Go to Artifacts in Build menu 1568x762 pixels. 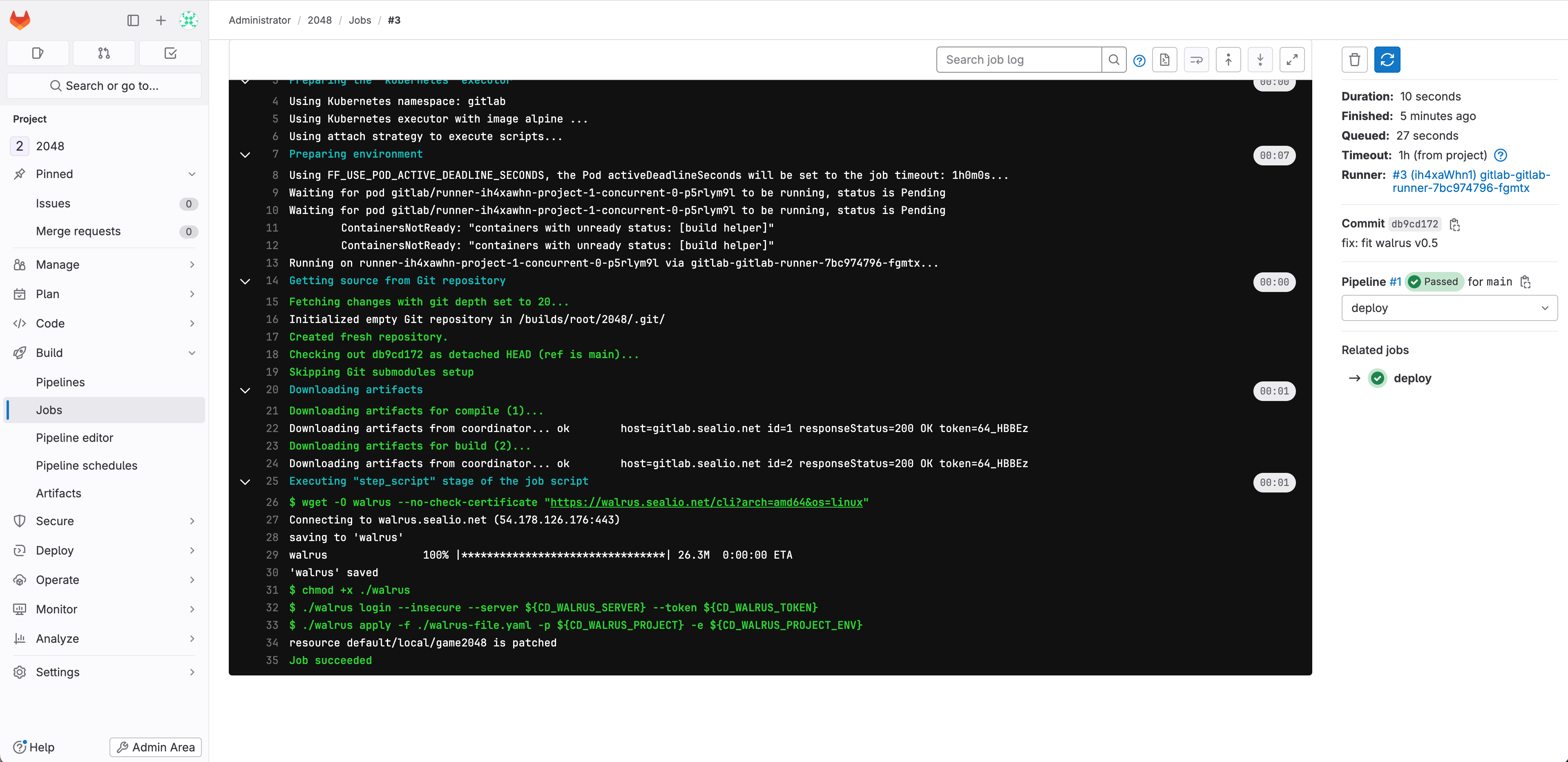58,493
